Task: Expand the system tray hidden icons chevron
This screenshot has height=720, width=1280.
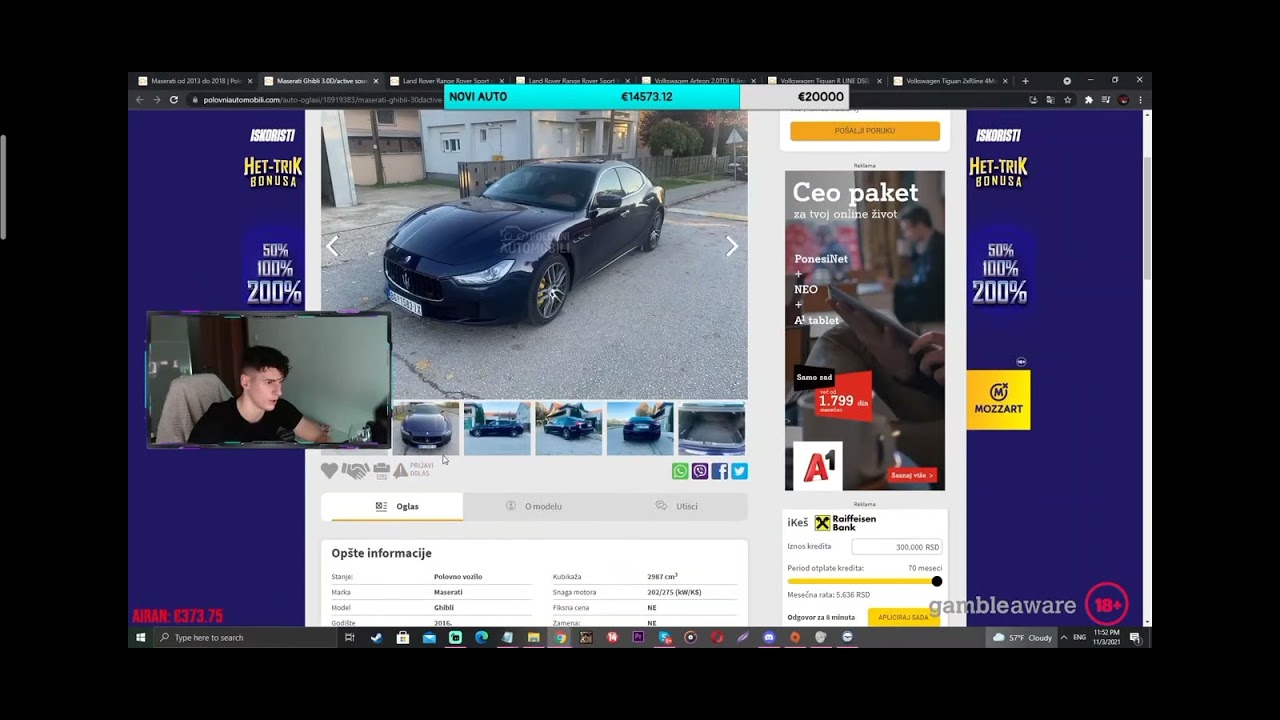Action: pyautogui.click(x=1063, y=637)
